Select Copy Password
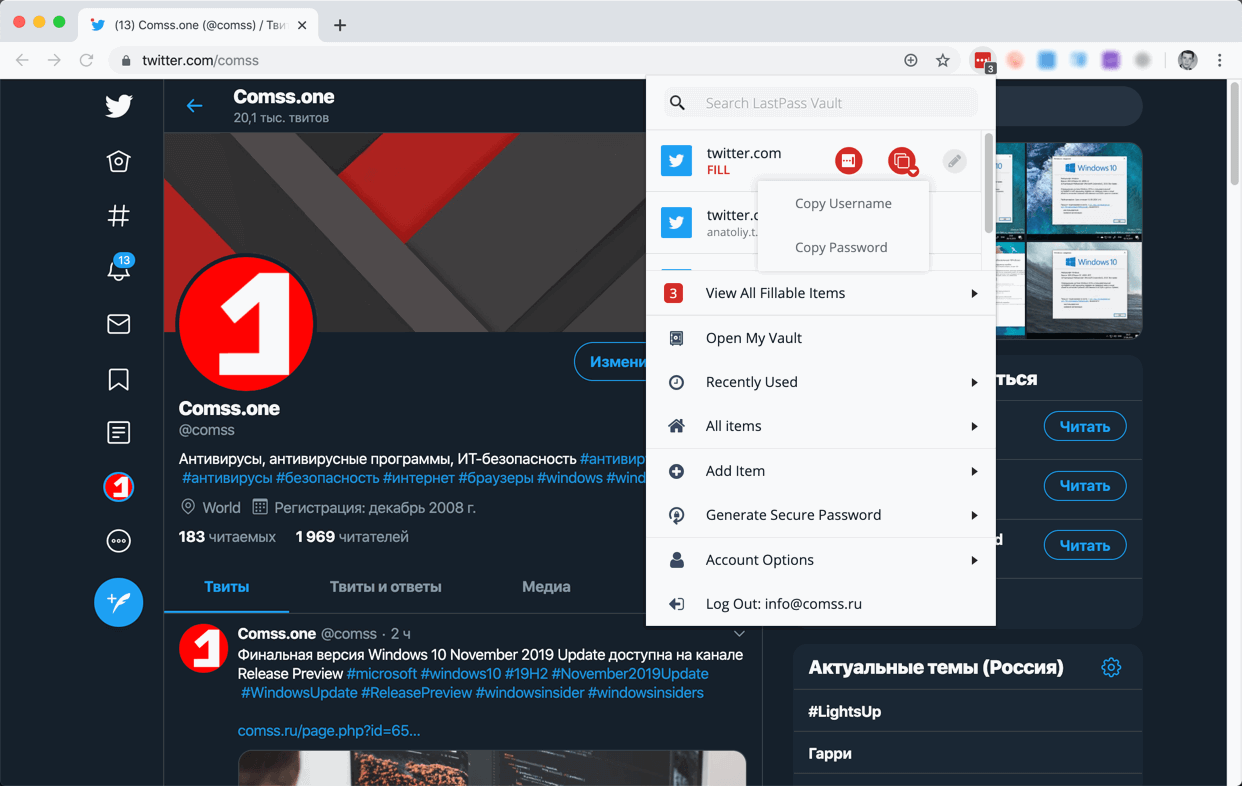Viewport: 1242px width, 786px height. tap(843, 247)
